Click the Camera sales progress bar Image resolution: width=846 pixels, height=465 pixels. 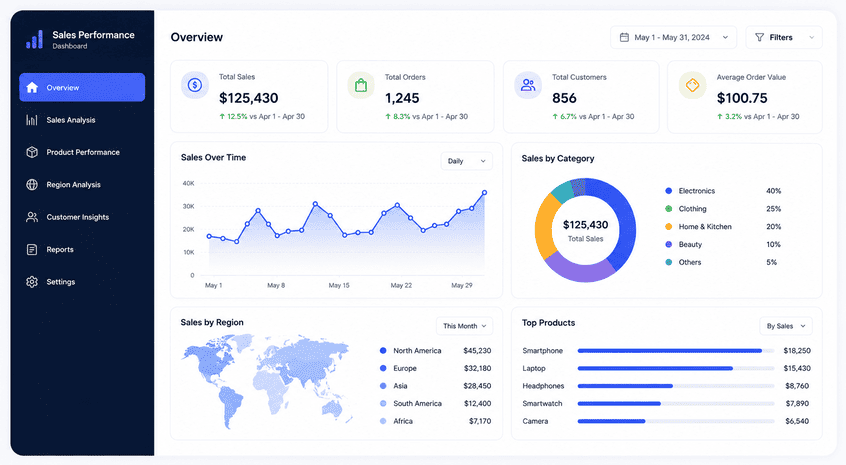coord(676,421)
